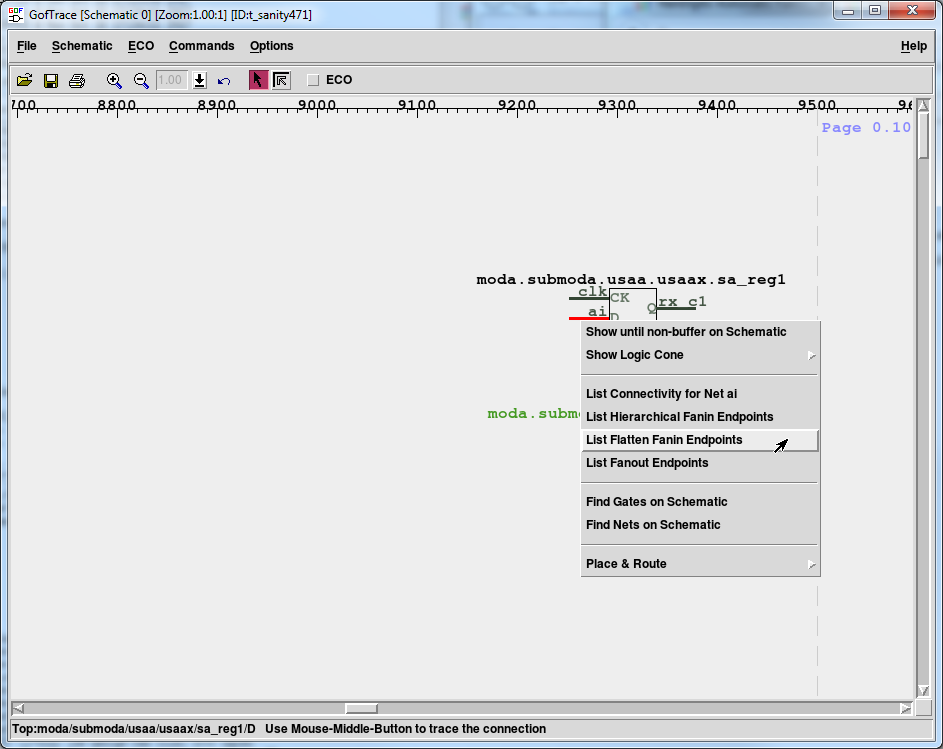Image resolution: width=943 pixels, height=749 pixels.
Task: Click the boxed diagonal arrow tool icon
Action: pos(281,80)
